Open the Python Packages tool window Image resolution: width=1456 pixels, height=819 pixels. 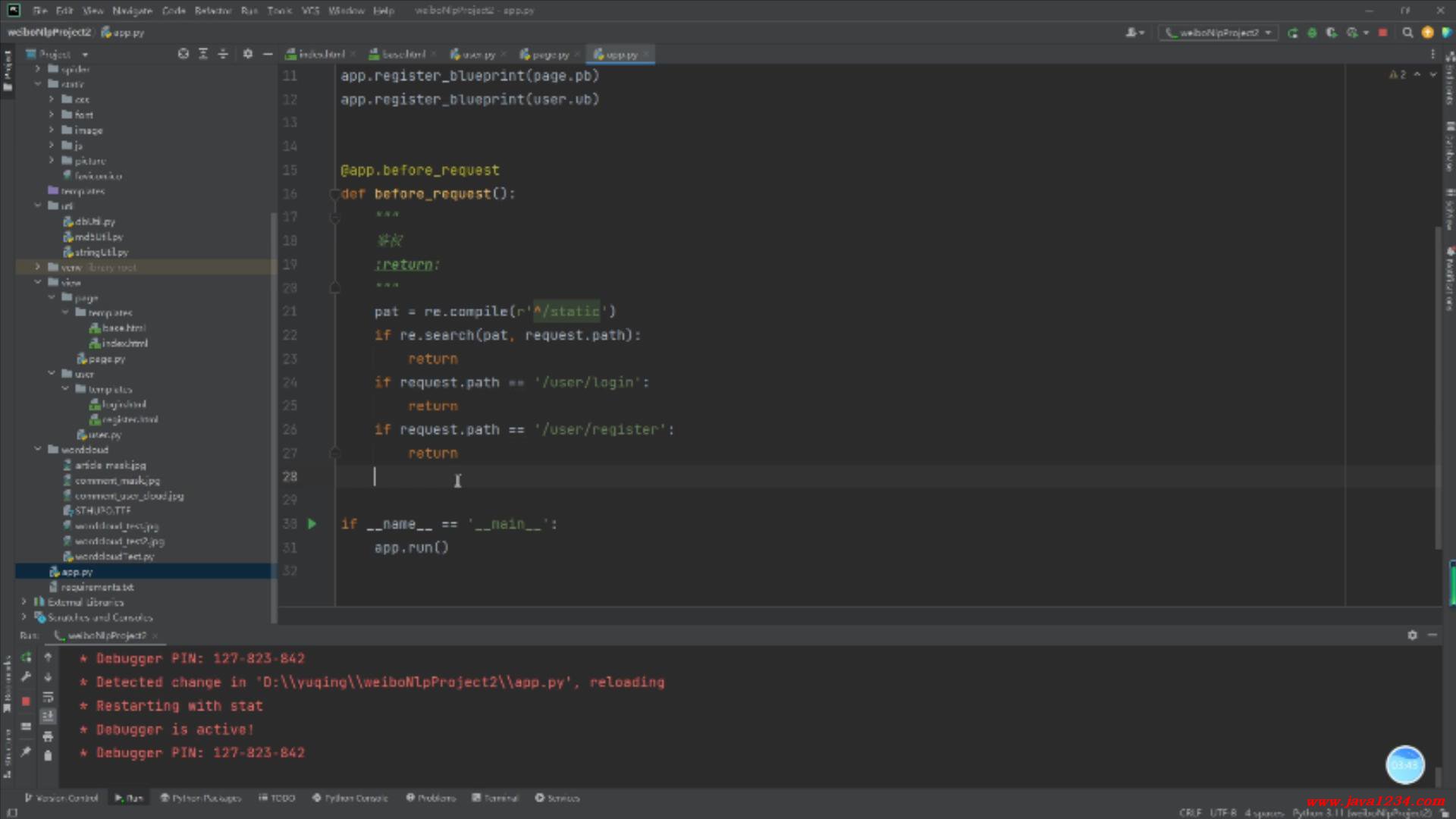[x=200, y=798]
